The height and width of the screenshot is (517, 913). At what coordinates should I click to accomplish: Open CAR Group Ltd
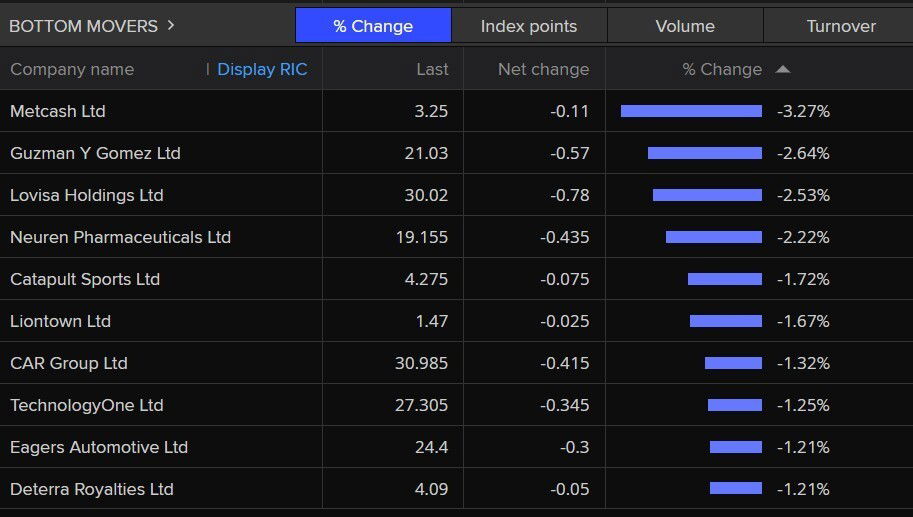click(69, 363)
